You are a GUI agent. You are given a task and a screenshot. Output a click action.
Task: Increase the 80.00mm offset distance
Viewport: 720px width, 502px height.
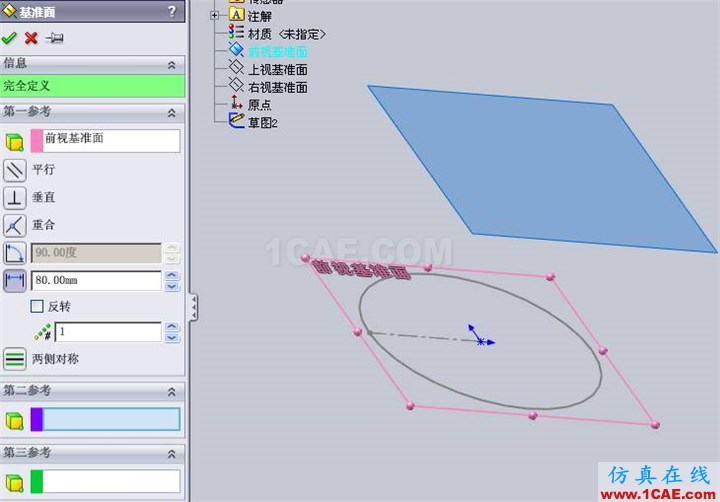point(172,275)
